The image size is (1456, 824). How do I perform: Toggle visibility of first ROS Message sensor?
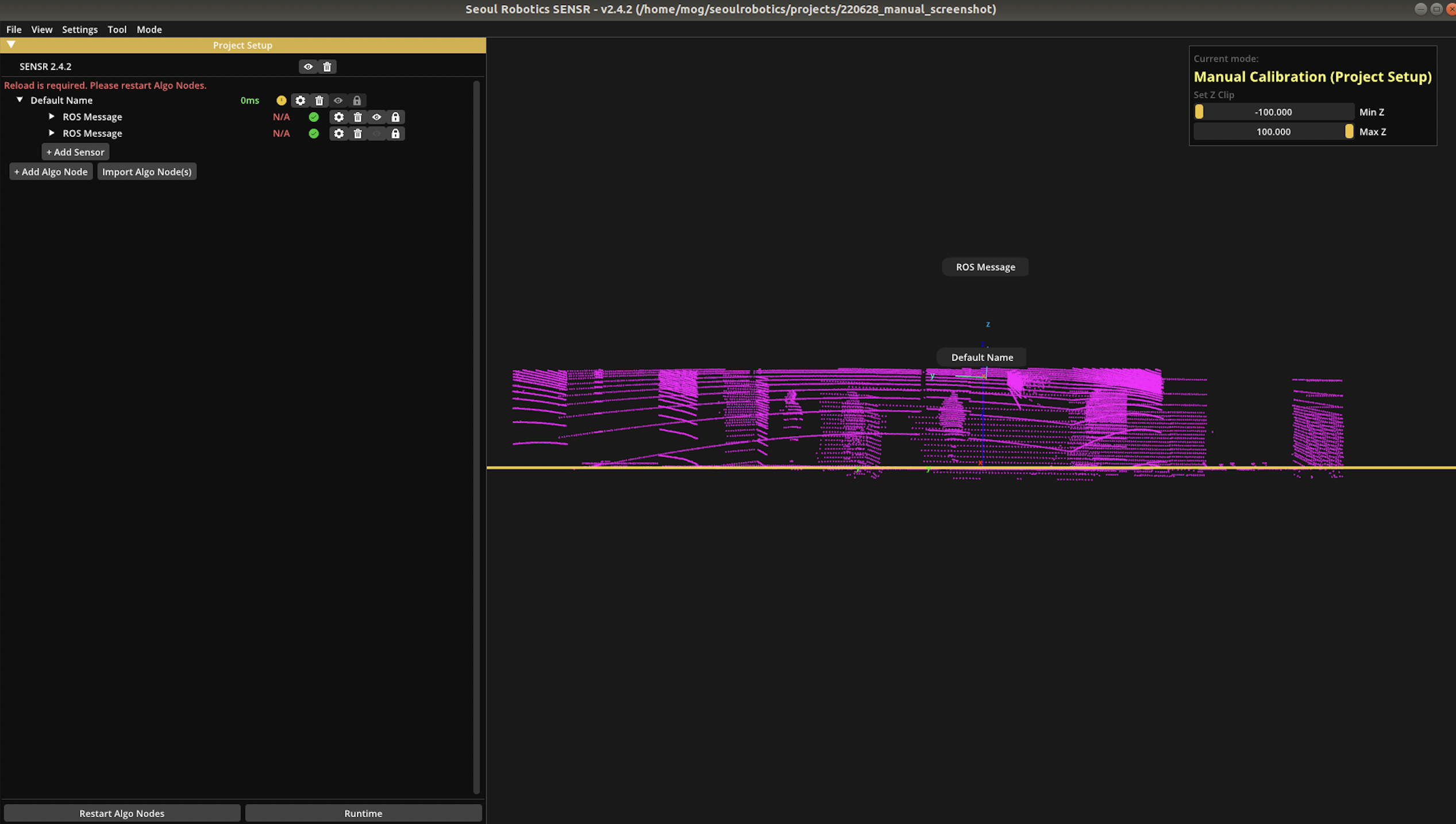377,117
